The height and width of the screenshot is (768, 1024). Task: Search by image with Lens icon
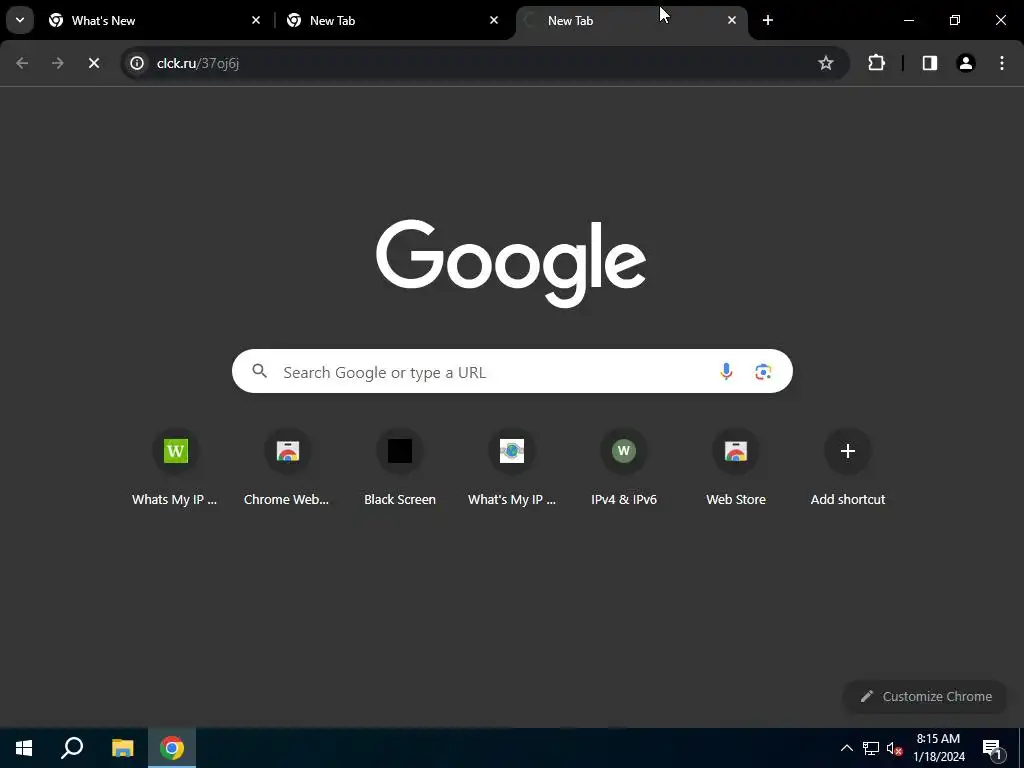[x=763, y=372]
